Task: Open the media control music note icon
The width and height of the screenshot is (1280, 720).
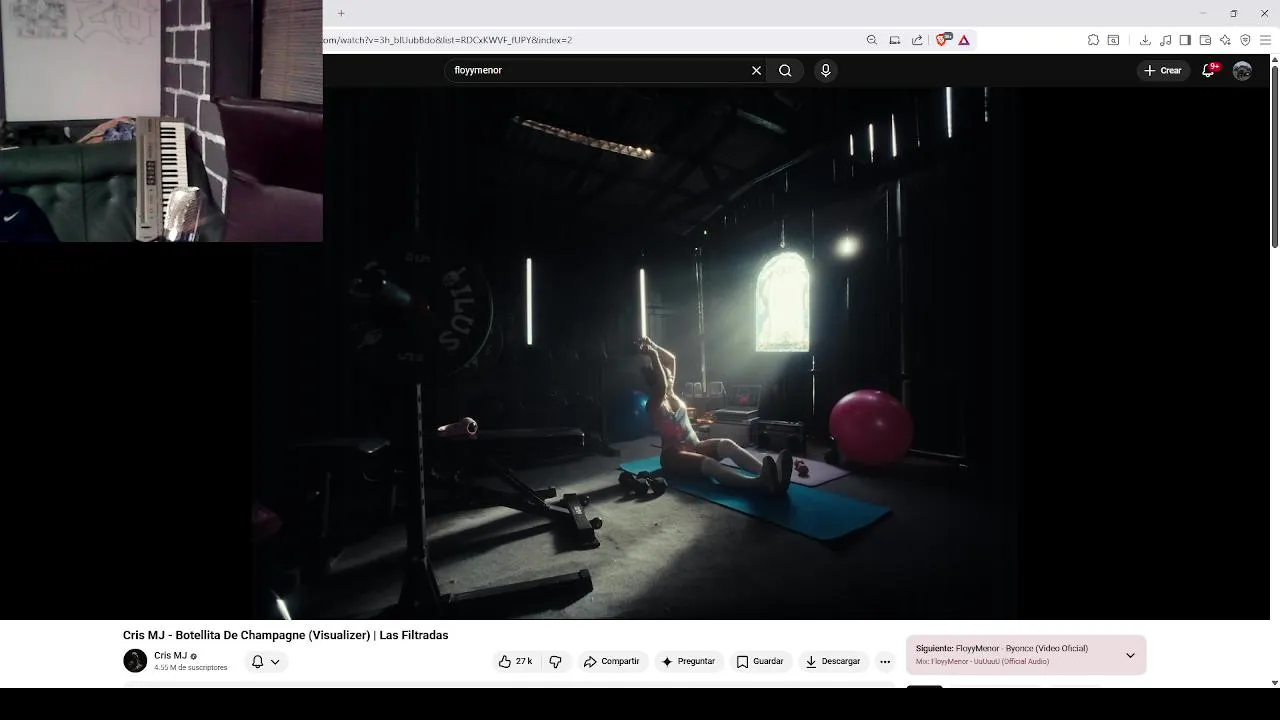Action: pyautogui.click(x=1165, y=40)
